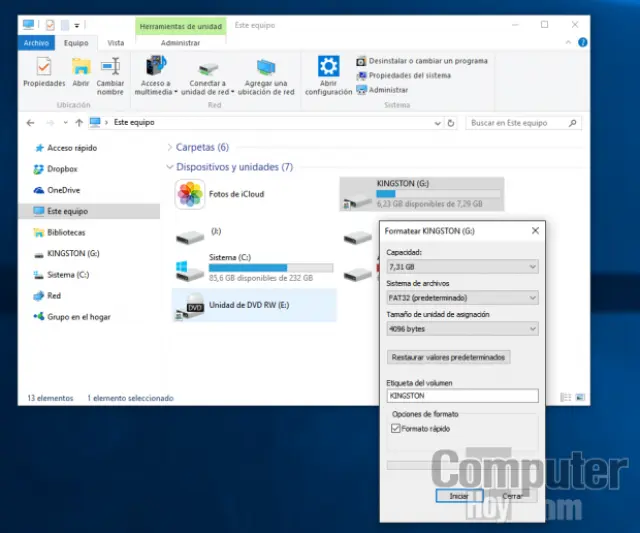Viewport: 640px width, 533px height.
Task: Click Restaurar valores predeterminados button
Action: 449,357
